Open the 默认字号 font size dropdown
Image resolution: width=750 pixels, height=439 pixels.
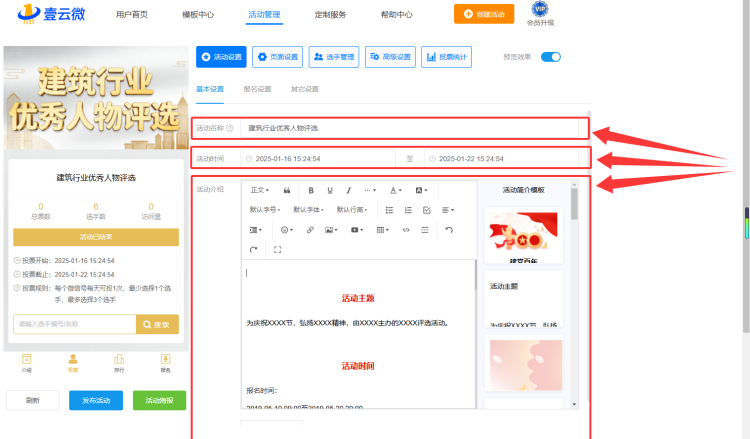(265, 210)
